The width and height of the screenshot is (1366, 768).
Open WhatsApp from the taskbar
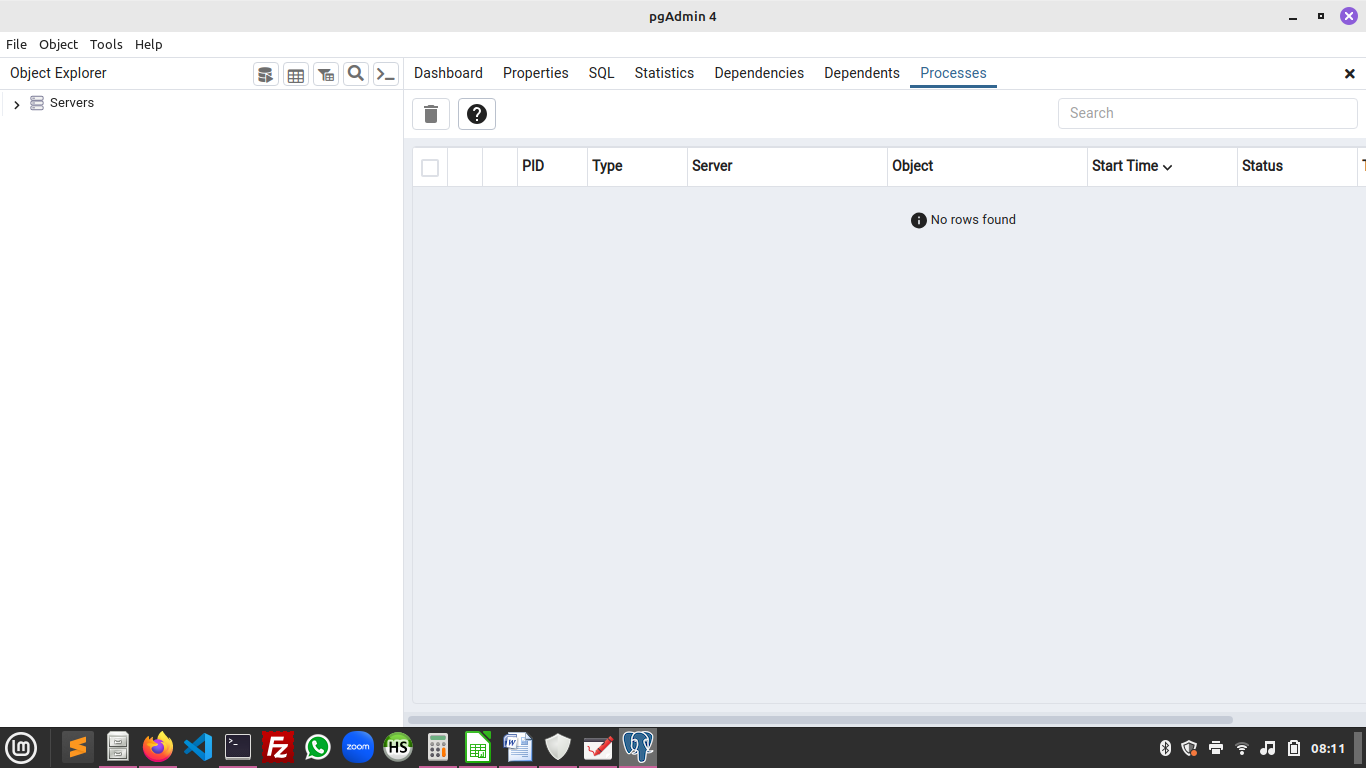pos(318,747)
